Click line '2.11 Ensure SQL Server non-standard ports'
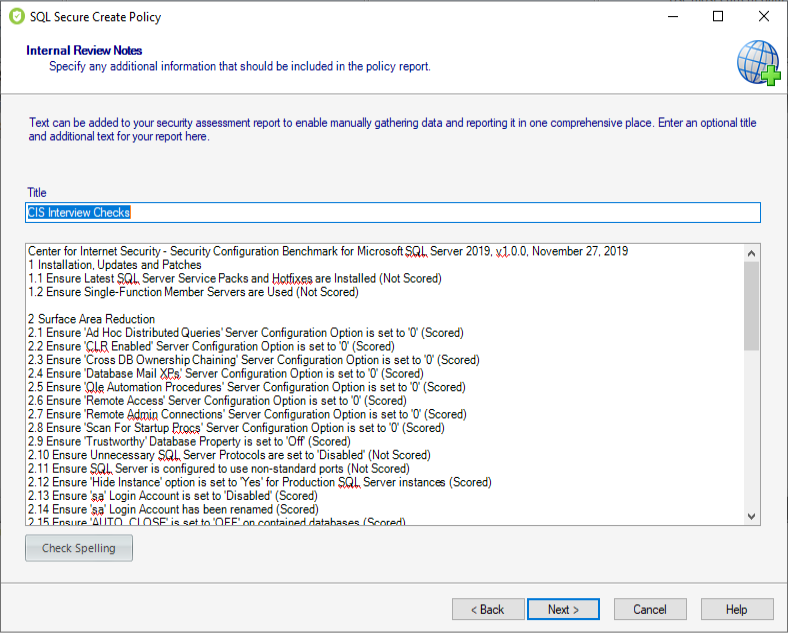 pyautogui.click(x=219, y=468)
